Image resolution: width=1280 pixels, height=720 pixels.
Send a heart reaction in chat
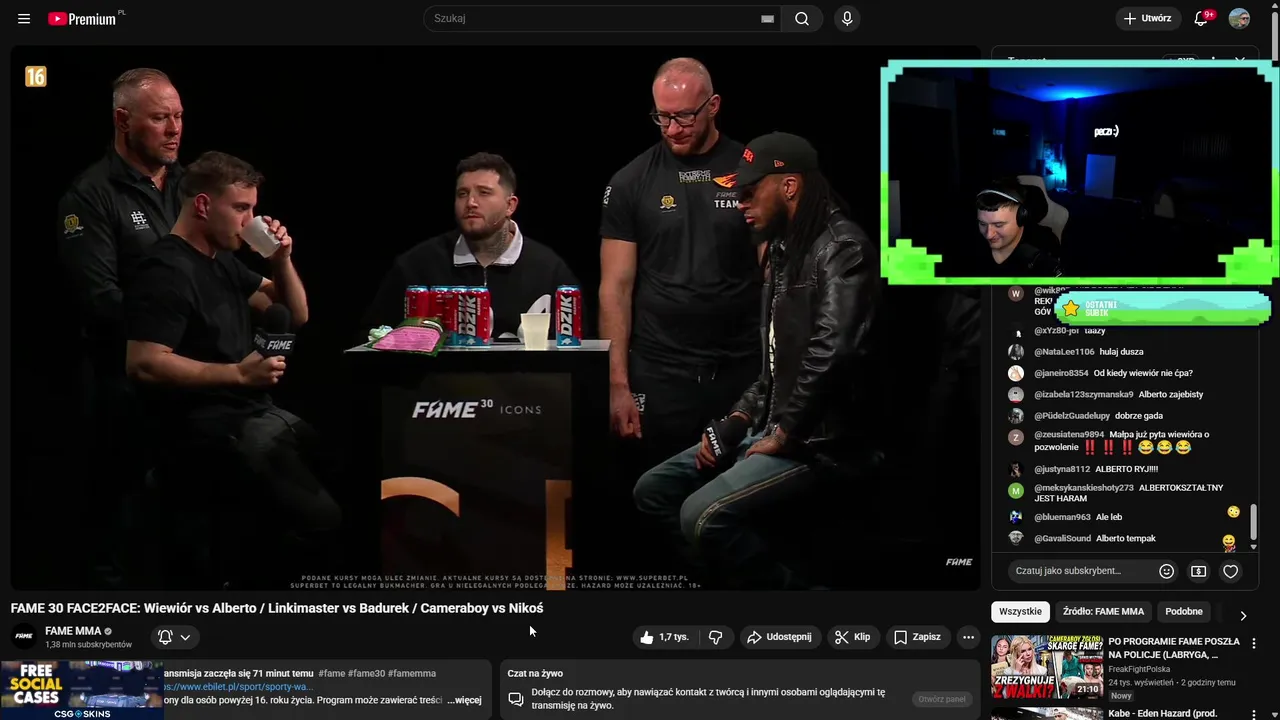point(1230,571)
